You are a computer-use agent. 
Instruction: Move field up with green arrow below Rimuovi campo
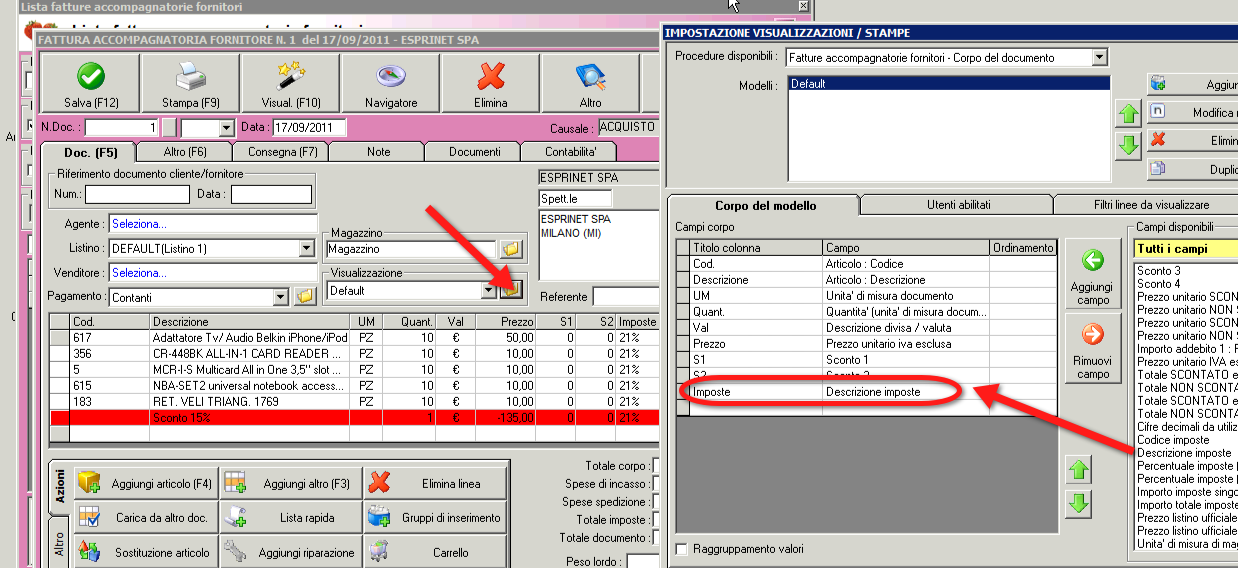pos(1078,470)
